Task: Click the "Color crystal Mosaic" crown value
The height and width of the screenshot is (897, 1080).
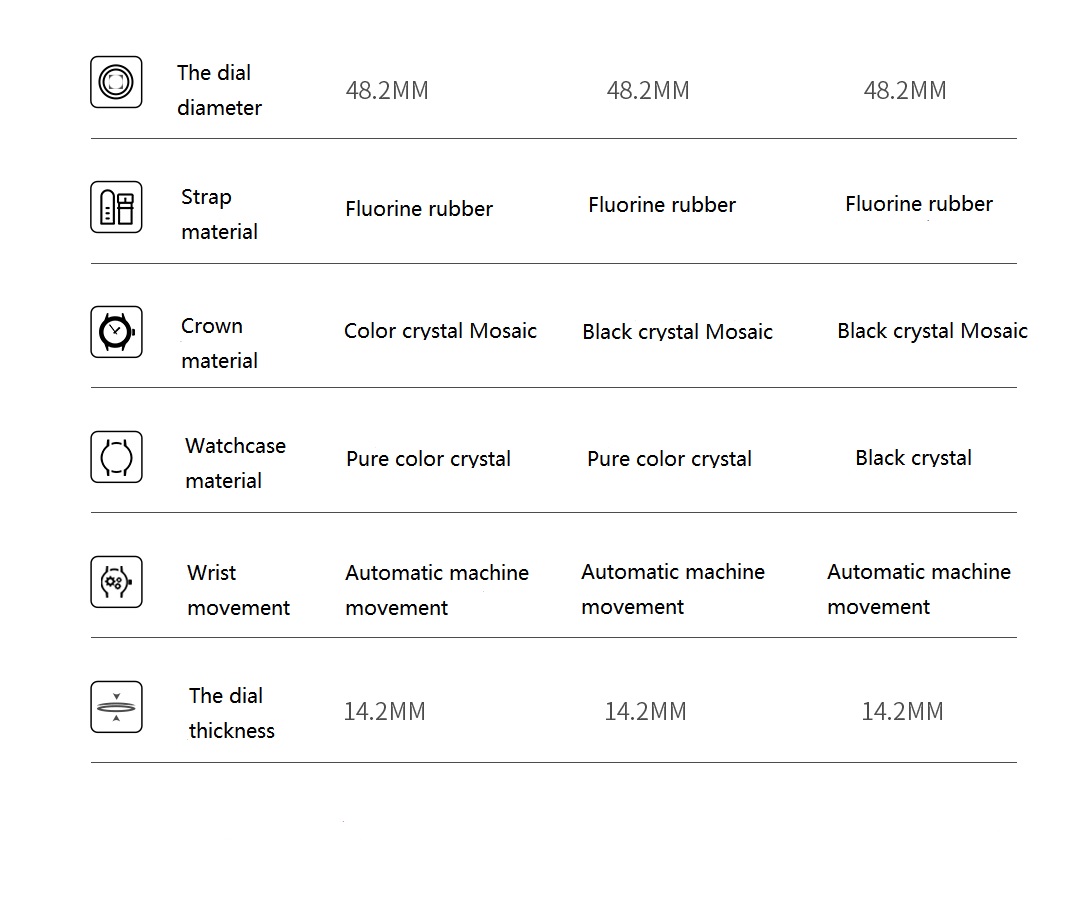Action: click(x=440, y=331)
